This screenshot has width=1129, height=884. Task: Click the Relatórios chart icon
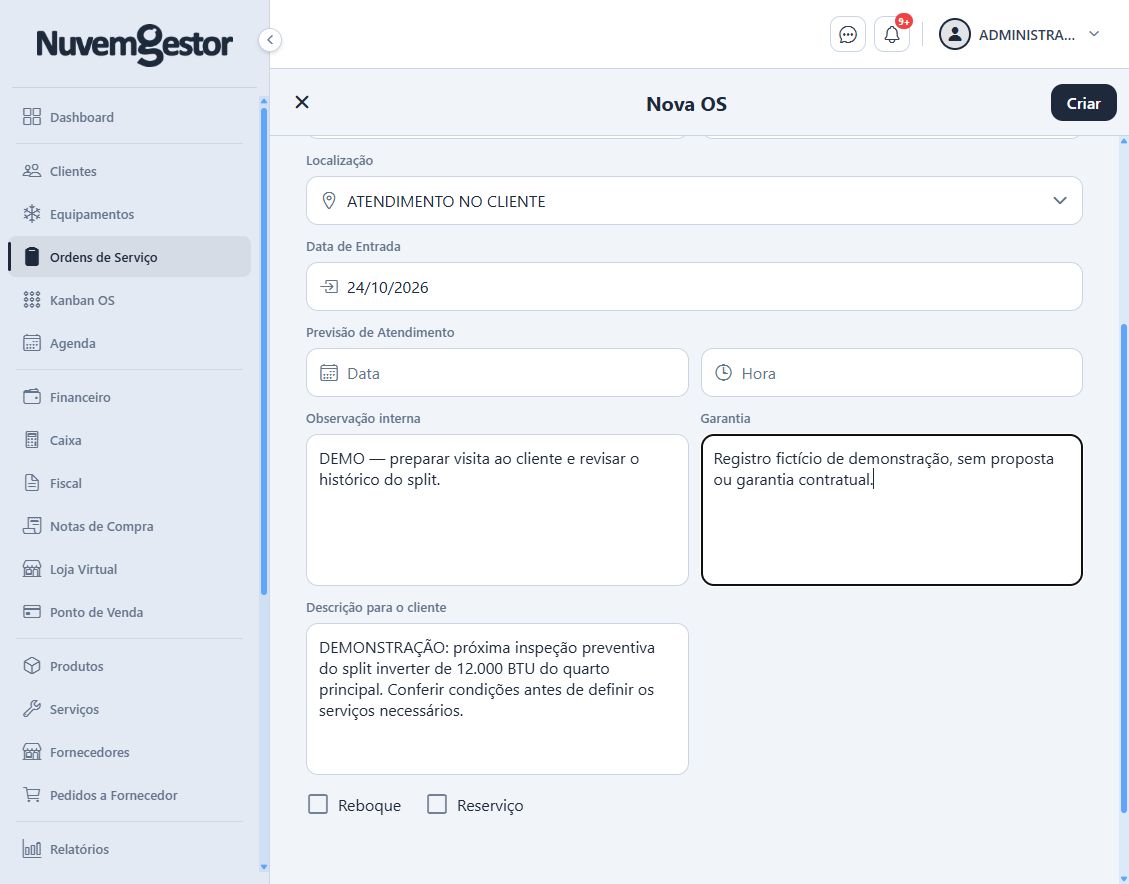point(32,849)
